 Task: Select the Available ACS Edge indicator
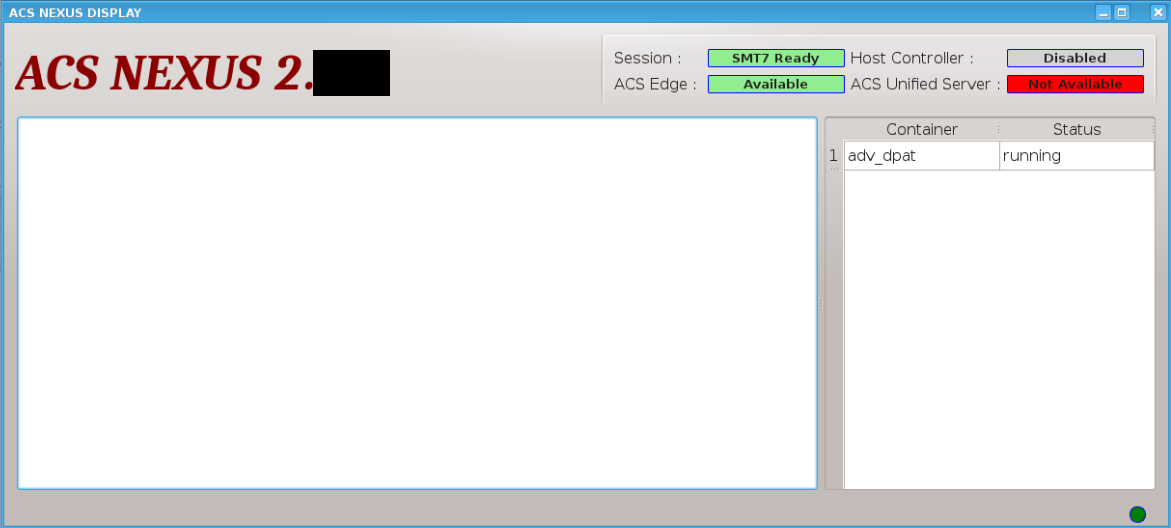point(776,84)
